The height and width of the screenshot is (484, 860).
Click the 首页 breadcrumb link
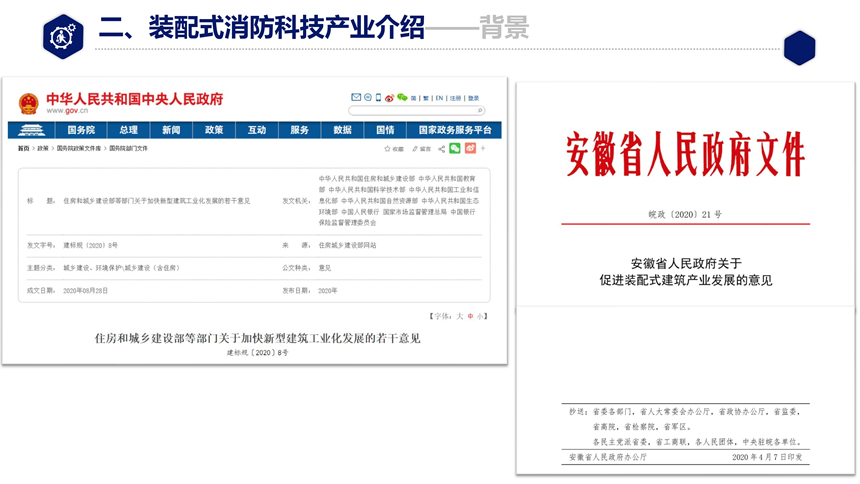[x=23, y=148]
